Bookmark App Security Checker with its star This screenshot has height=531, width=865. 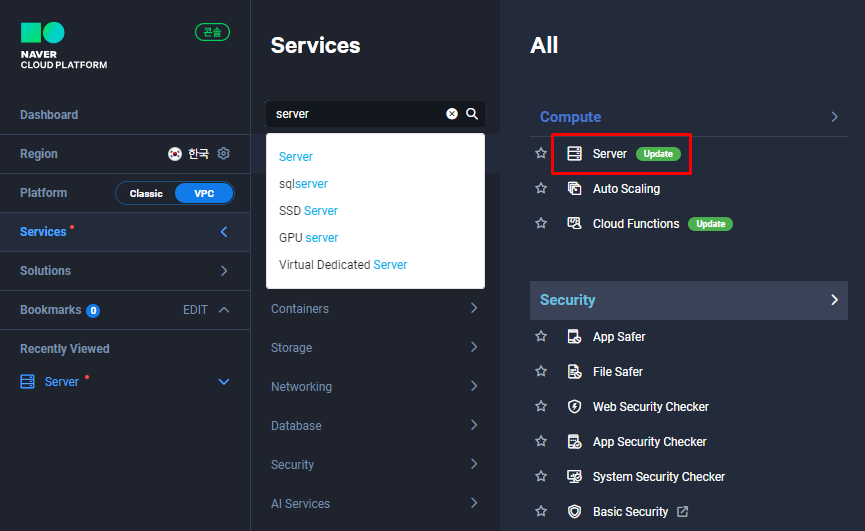pyautogui.click(x=541, y=442)
